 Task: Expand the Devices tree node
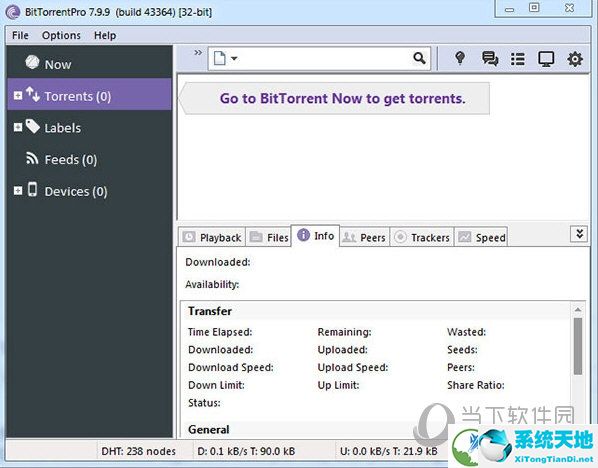18,190
